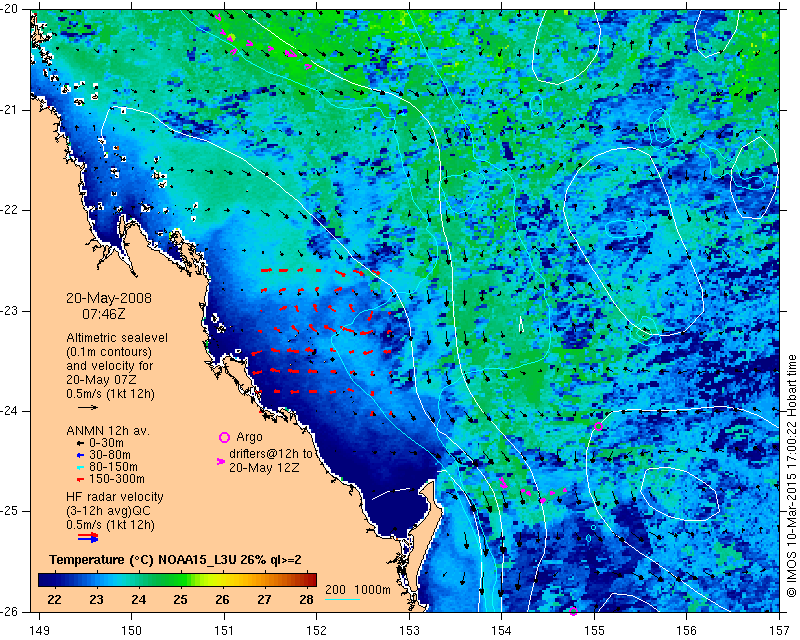Click the red and blue HF radar velocity arrows
The height and width of the screenshot is (640, 800).
click(x=88, y=537)
